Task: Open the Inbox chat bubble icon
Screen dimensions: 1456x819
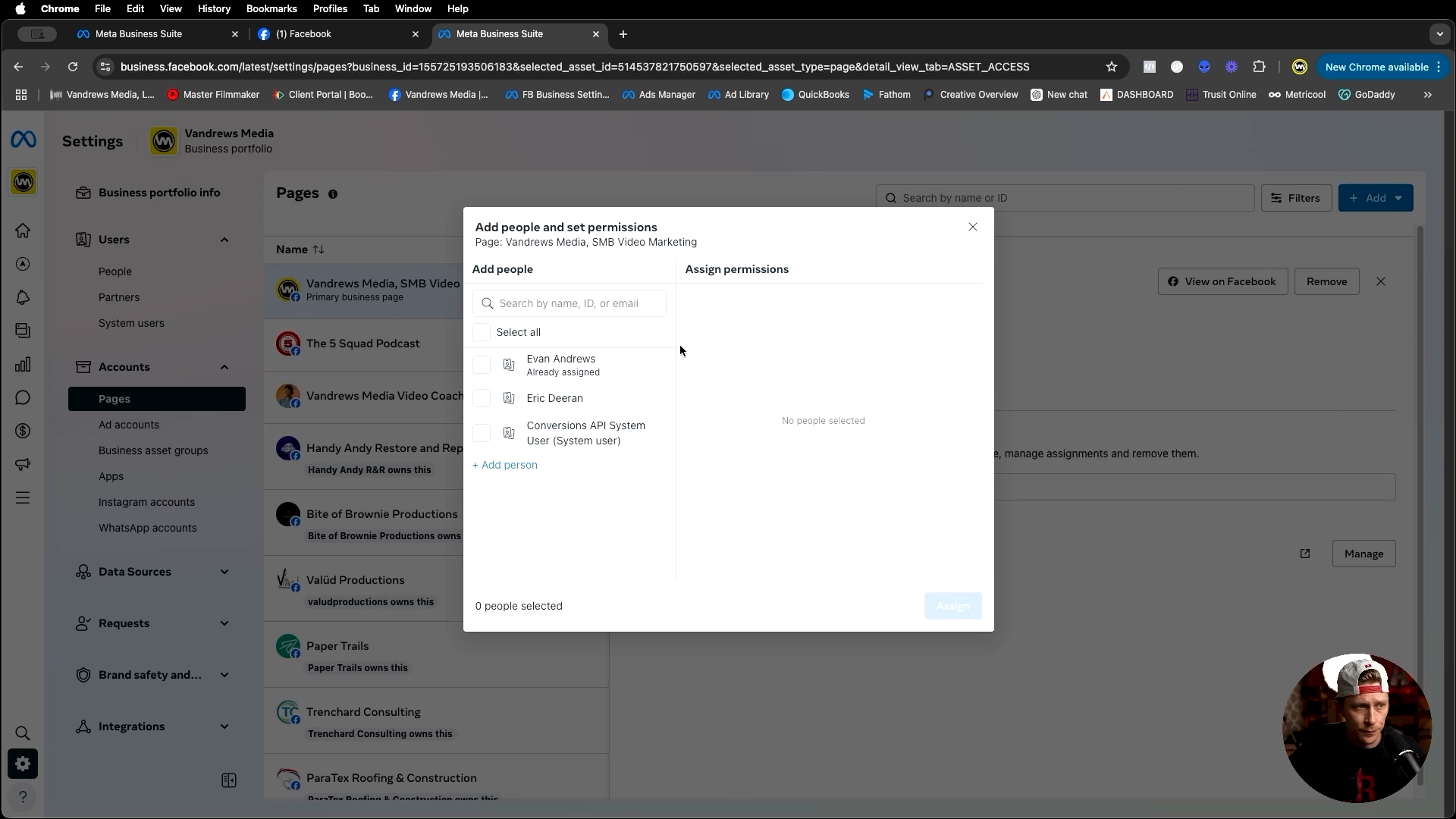Action: click(23, 397)
